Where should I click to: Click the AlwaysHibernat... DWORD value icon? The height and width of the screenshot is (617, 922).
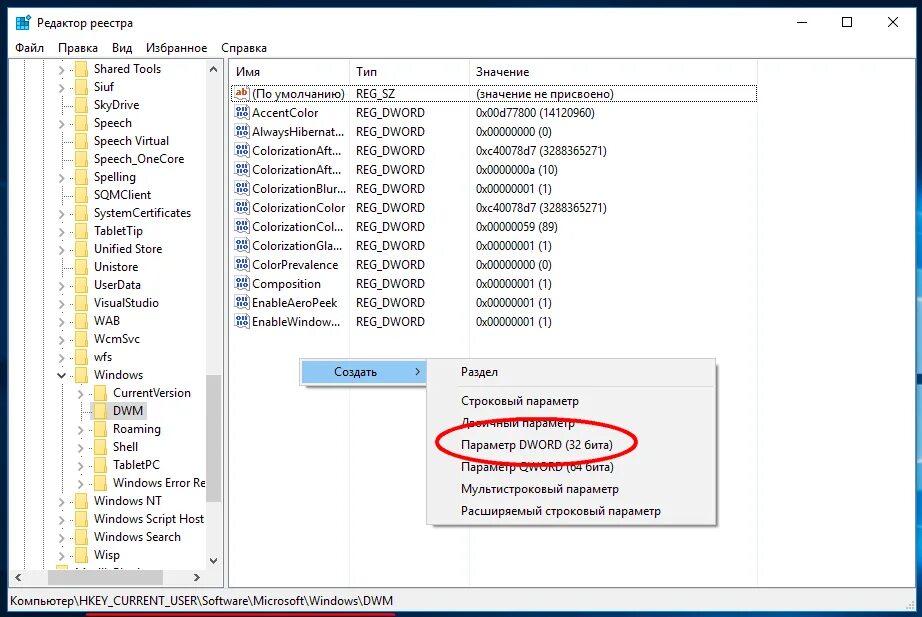tap(242, 131)
